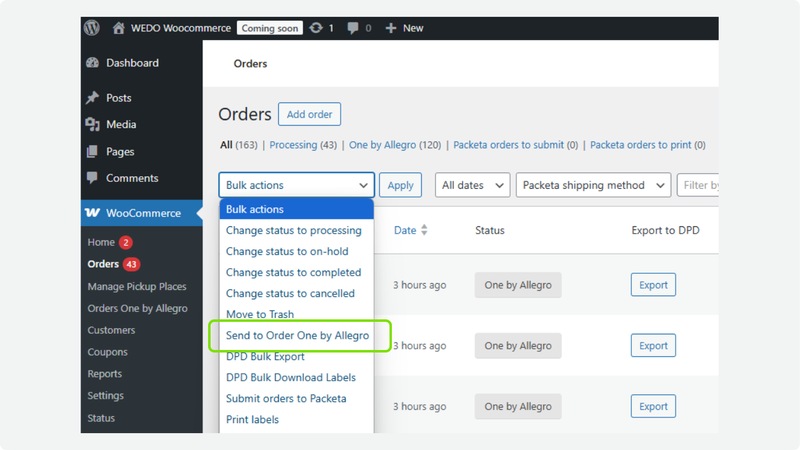This screenshot has width=800, height=450.
Task: Select the highlighted Bulk actions option
Action: point(296,209)
